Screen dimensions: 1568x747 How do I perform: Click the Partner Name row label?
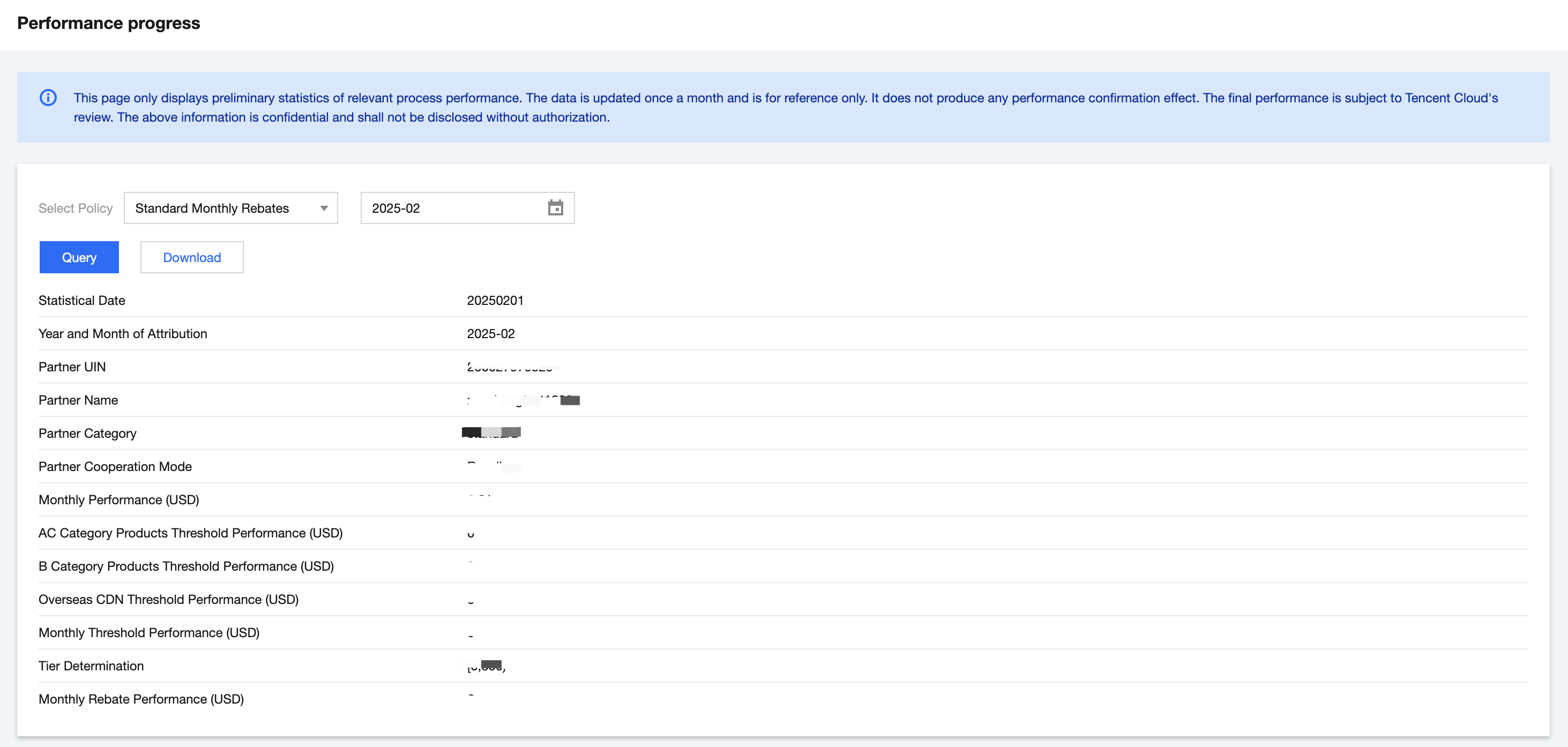click(x=78, y=400)
